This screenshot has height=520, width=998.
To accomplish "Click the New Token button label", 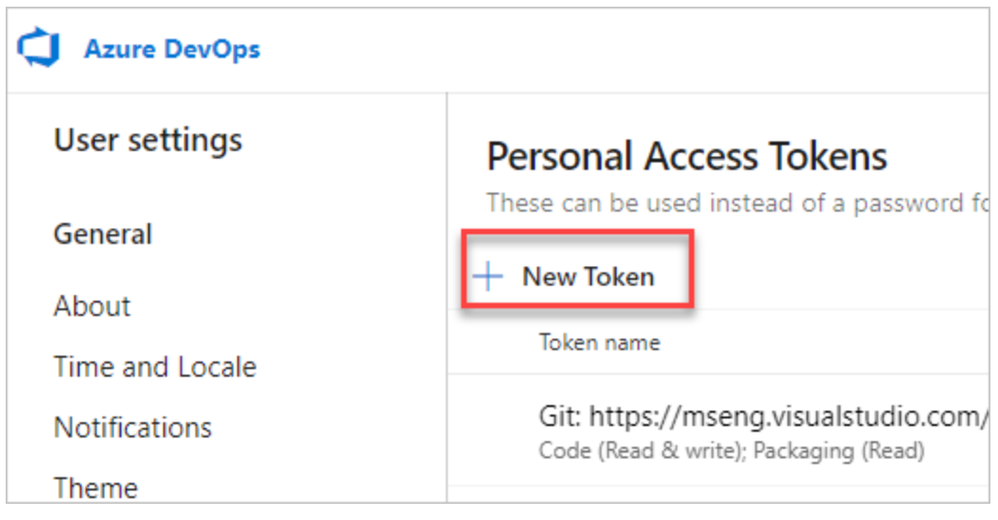I will pos(588,277).
